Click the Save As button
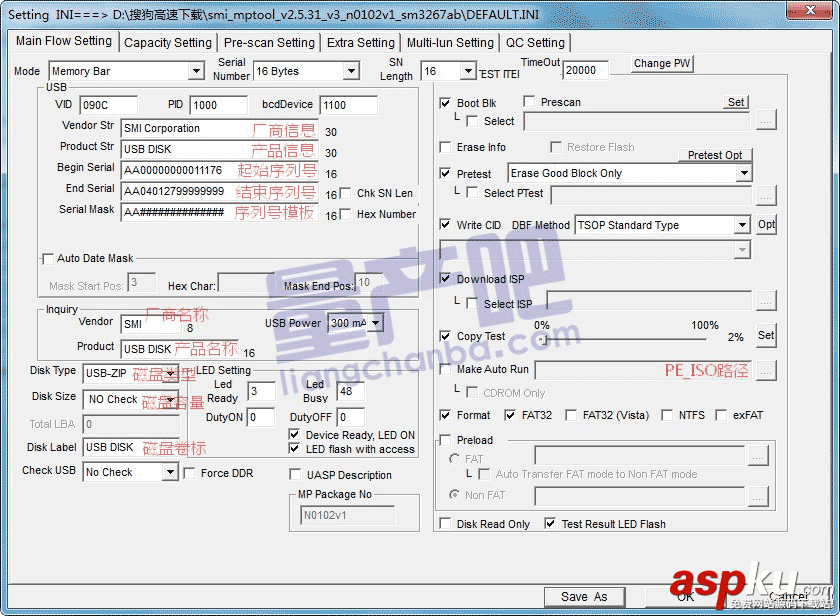Screen dimensions: 840x616 click(584, 596)
